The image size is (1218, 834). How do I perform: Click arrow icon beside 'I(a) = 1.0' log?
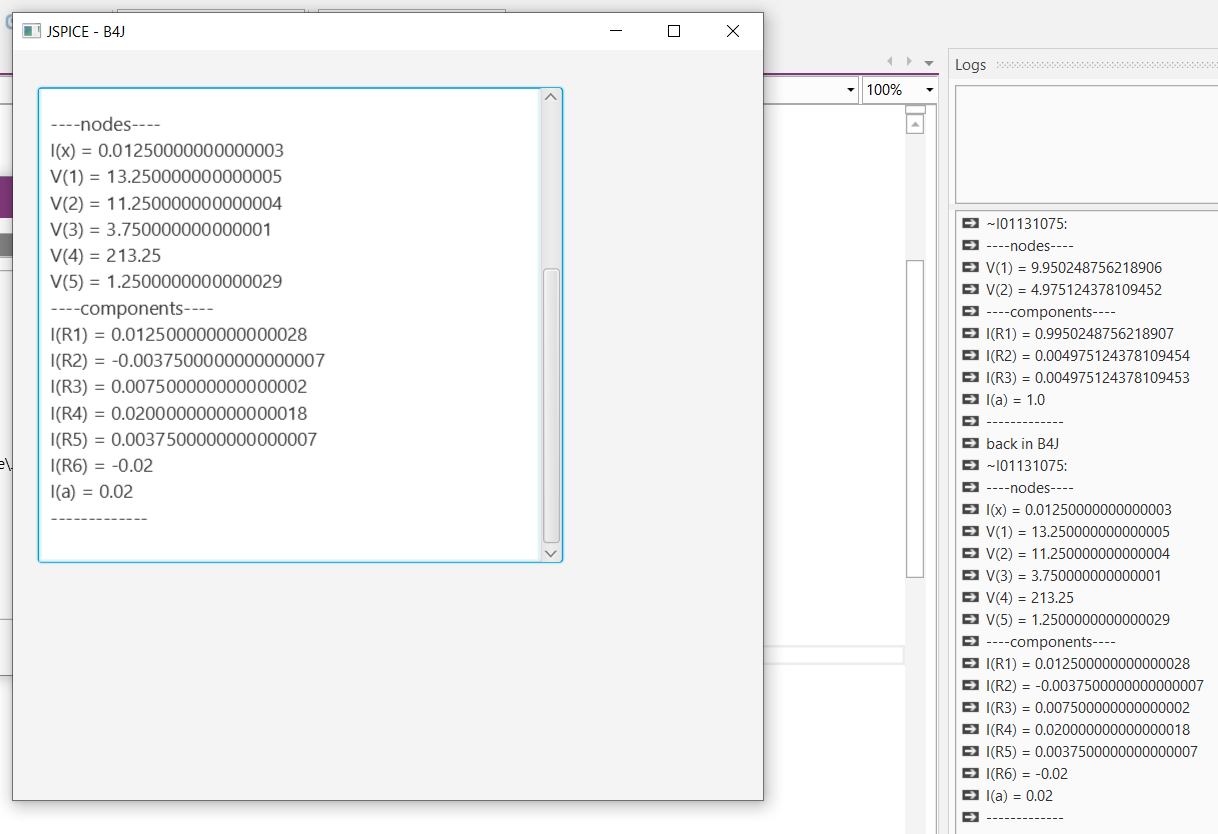(969, 400)
